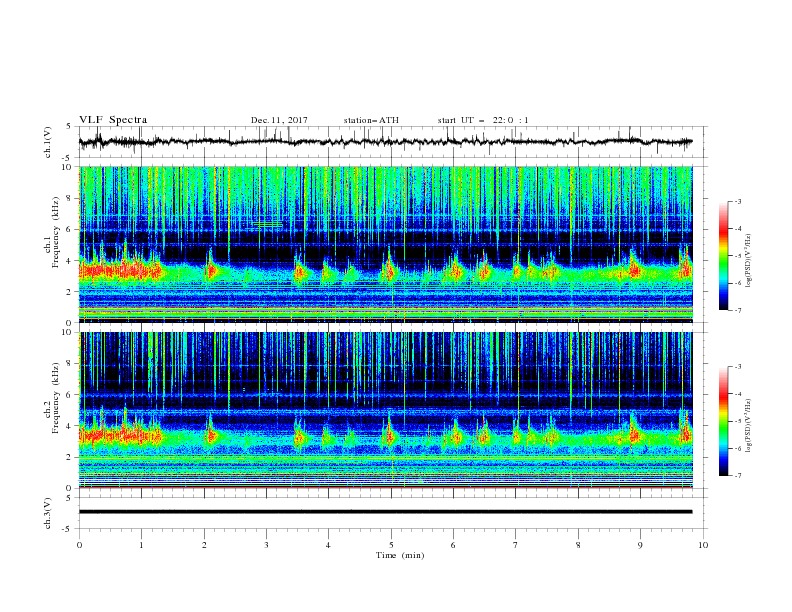Click the "9" tick on the time axis
Viewport: 792px width, 612px height.
[640, 545]
